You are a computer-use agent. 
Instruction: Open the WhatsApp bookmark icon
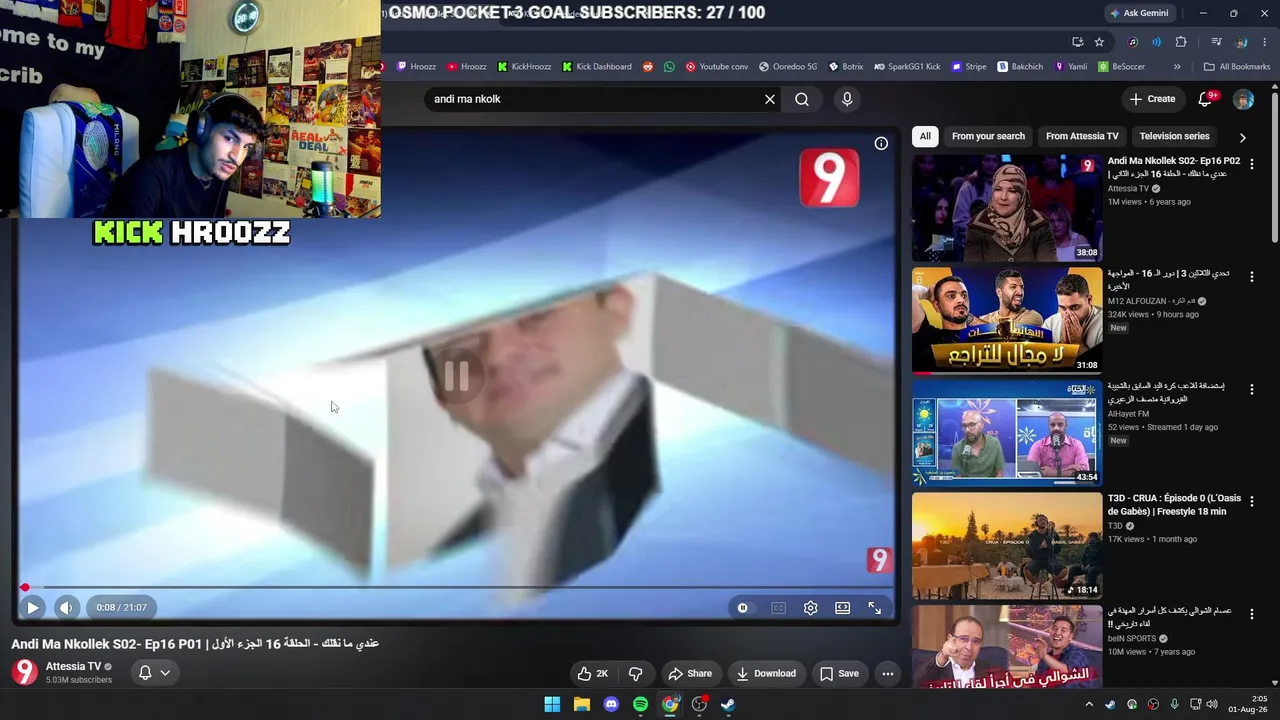point(669,67)
